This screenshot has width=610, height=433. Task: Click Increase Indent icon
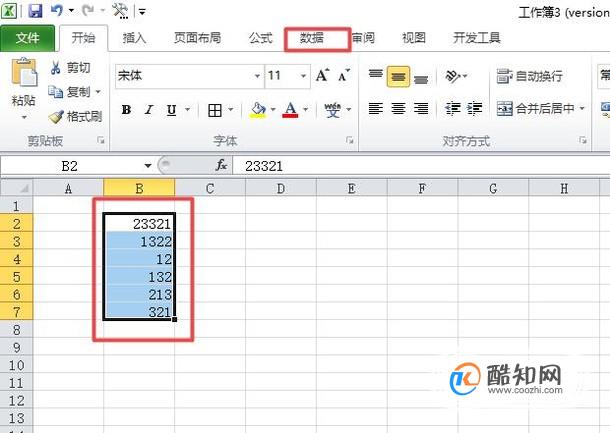point(475,109)
